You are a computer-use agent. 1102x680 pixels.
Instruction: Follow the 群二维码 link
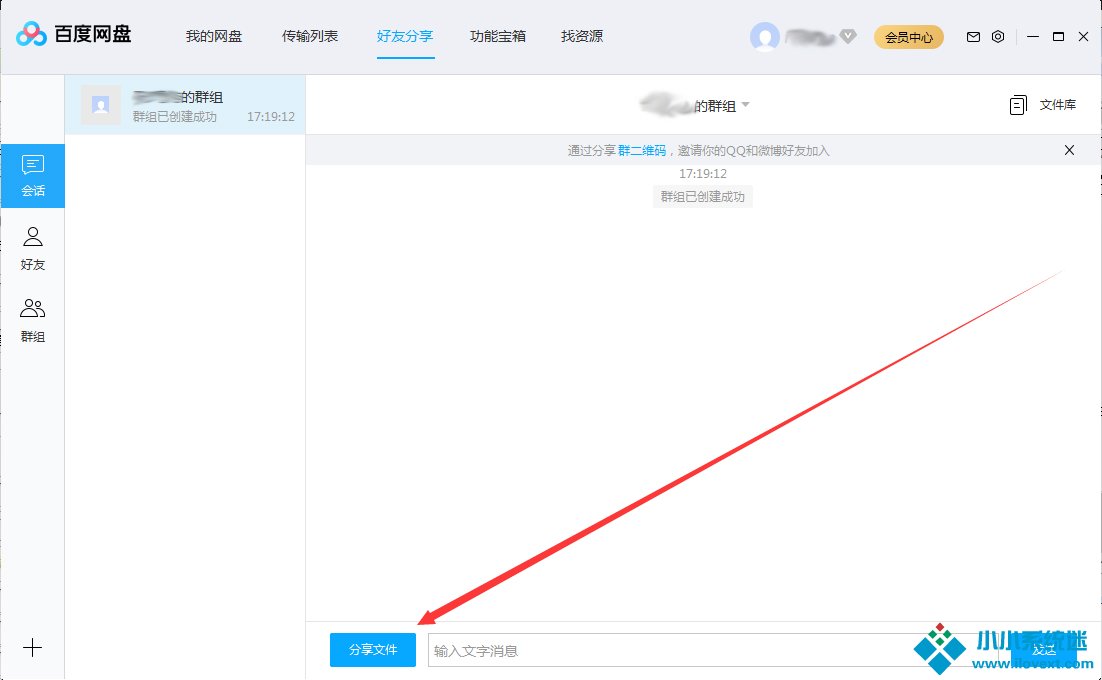pyautogui.click(x=642, y=151)
